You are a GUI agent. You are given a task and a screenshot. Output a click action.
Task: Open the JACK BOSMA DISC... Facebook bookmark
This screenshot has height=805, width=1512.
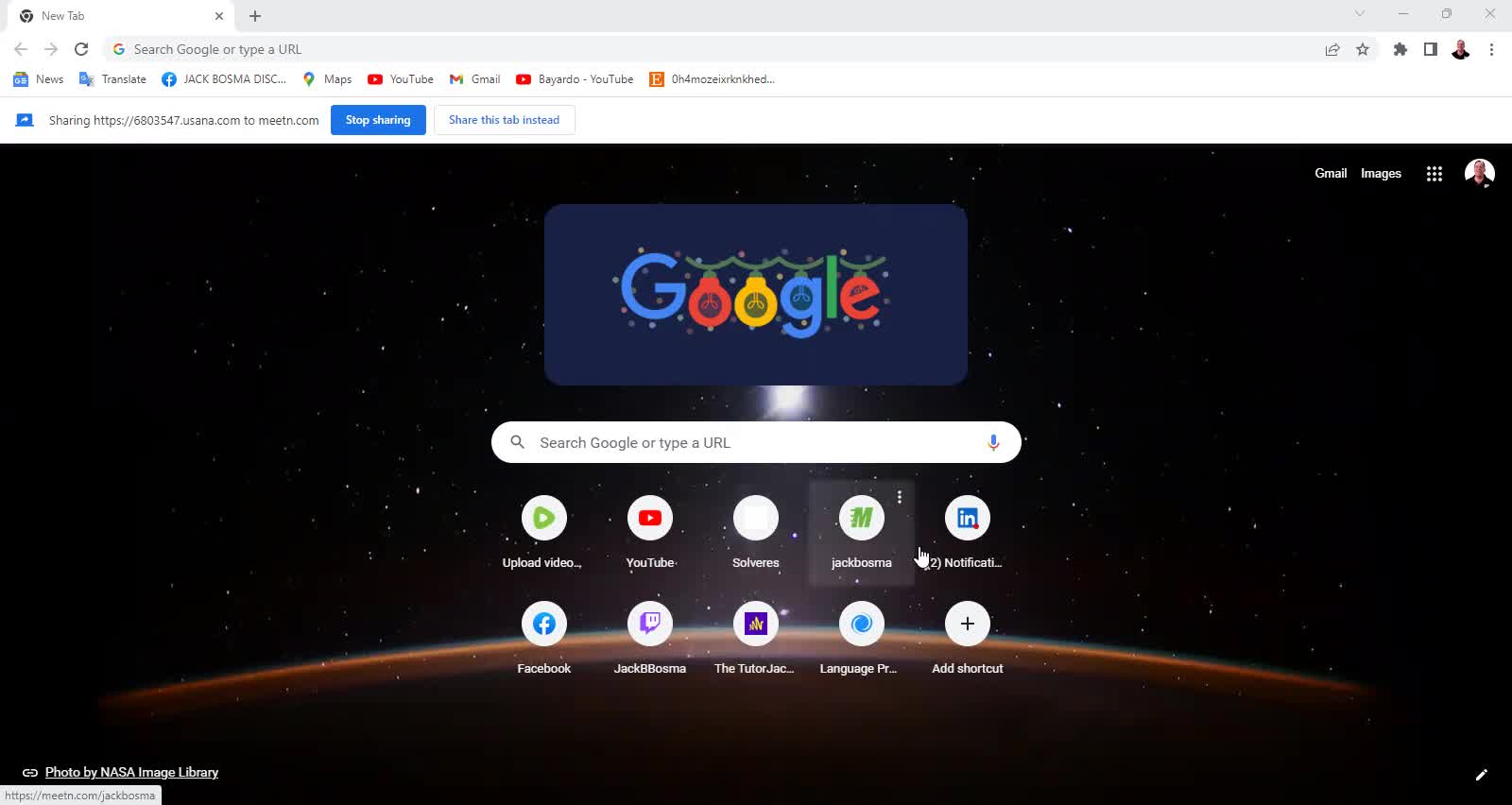point(224,79)
